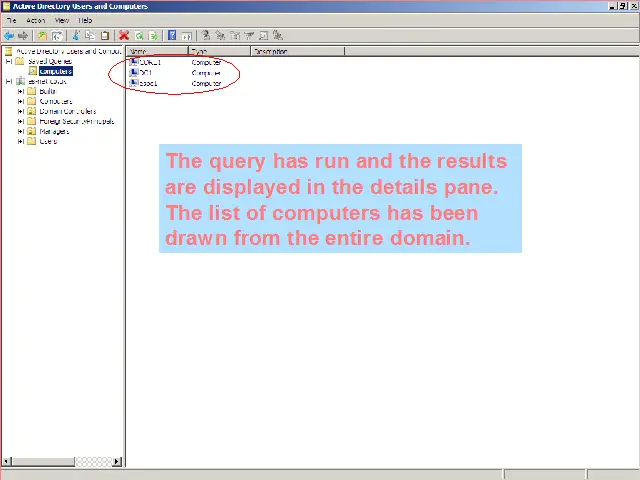
Task: Expand the Managers folder node
Action: tap(21, 131)
